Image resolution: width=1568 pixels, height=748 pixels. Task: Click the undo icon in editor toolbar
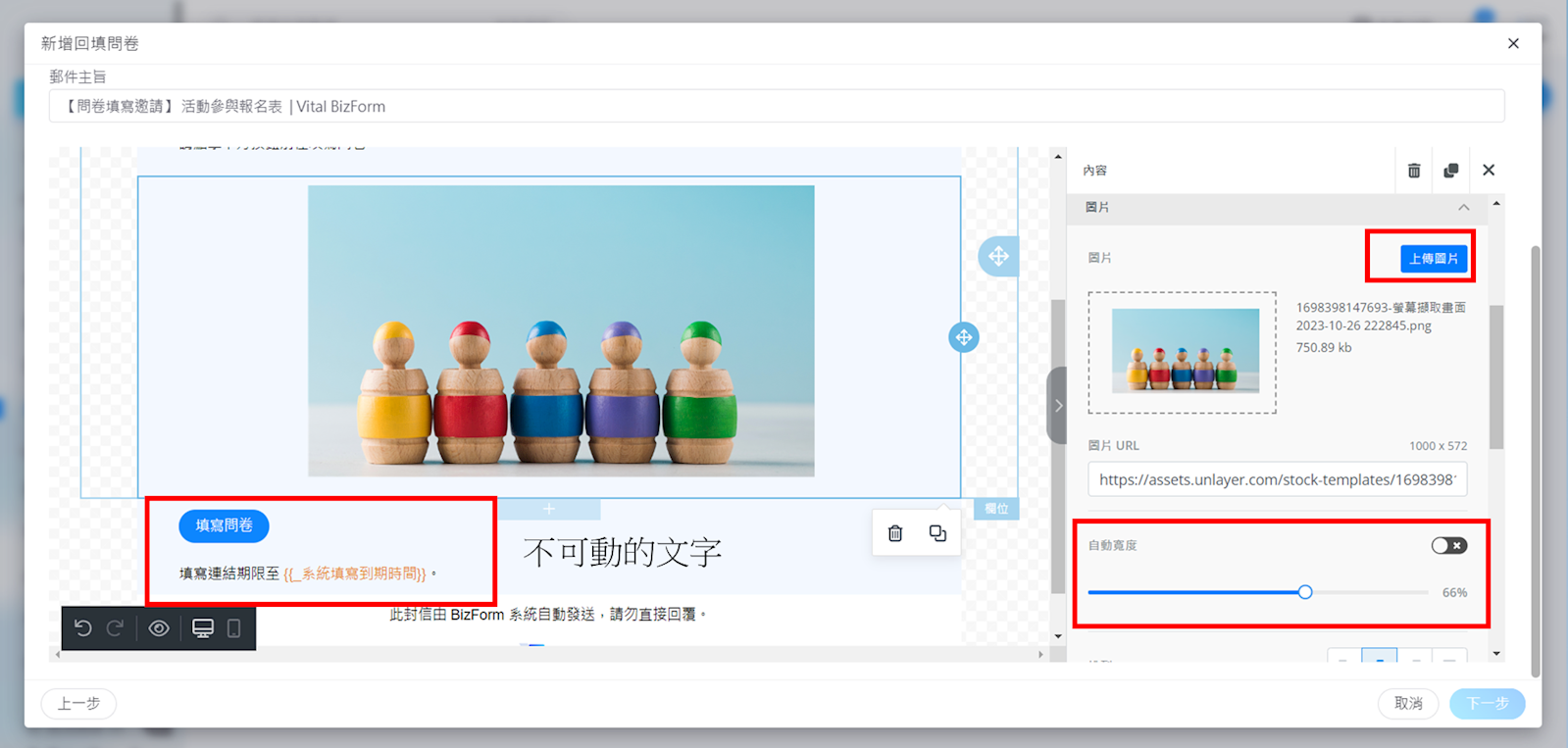(x=83, y=628)
